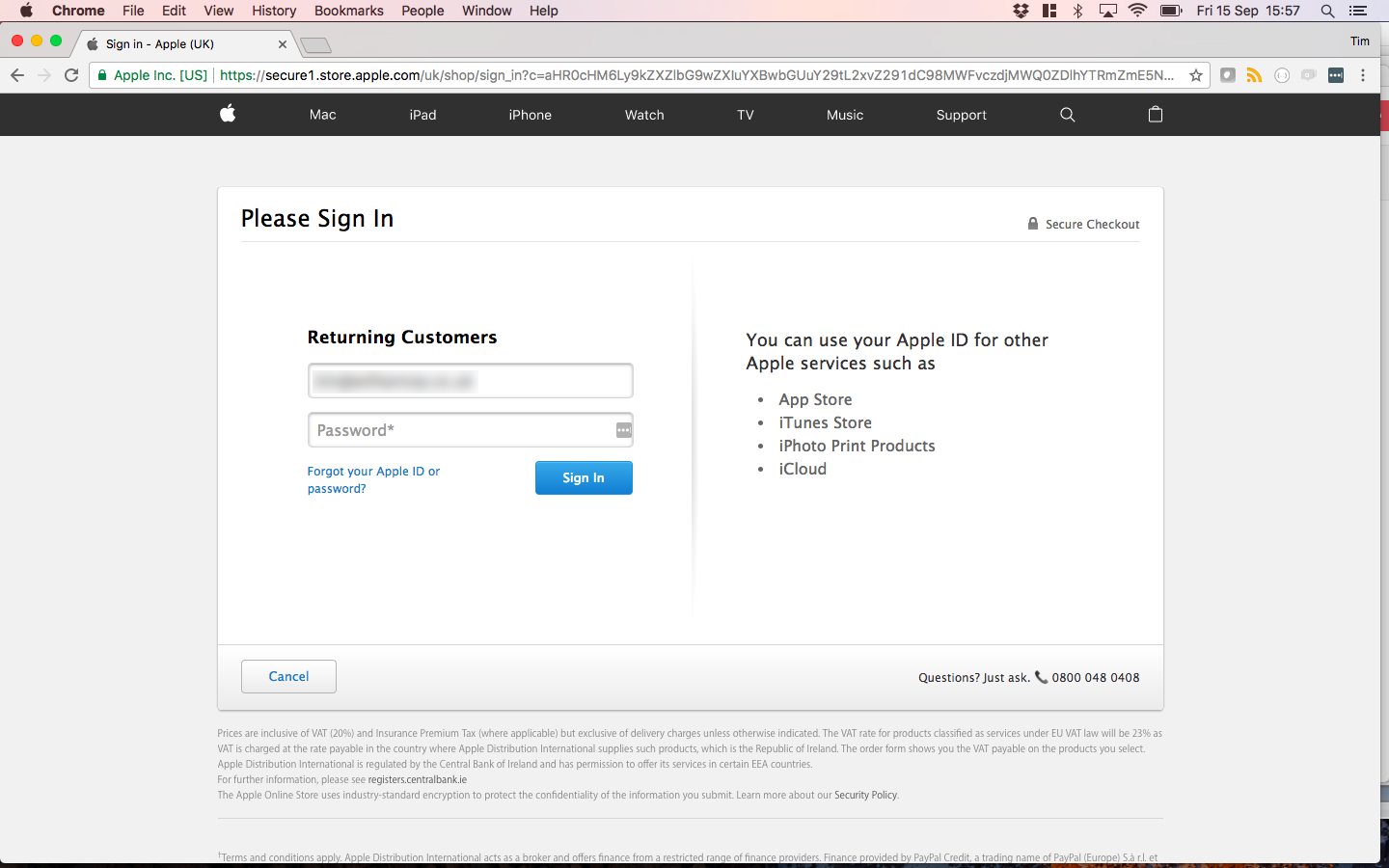1389x868 pixels.
Task: Click the password manager icon in Password field
Action: click(624, 430)
